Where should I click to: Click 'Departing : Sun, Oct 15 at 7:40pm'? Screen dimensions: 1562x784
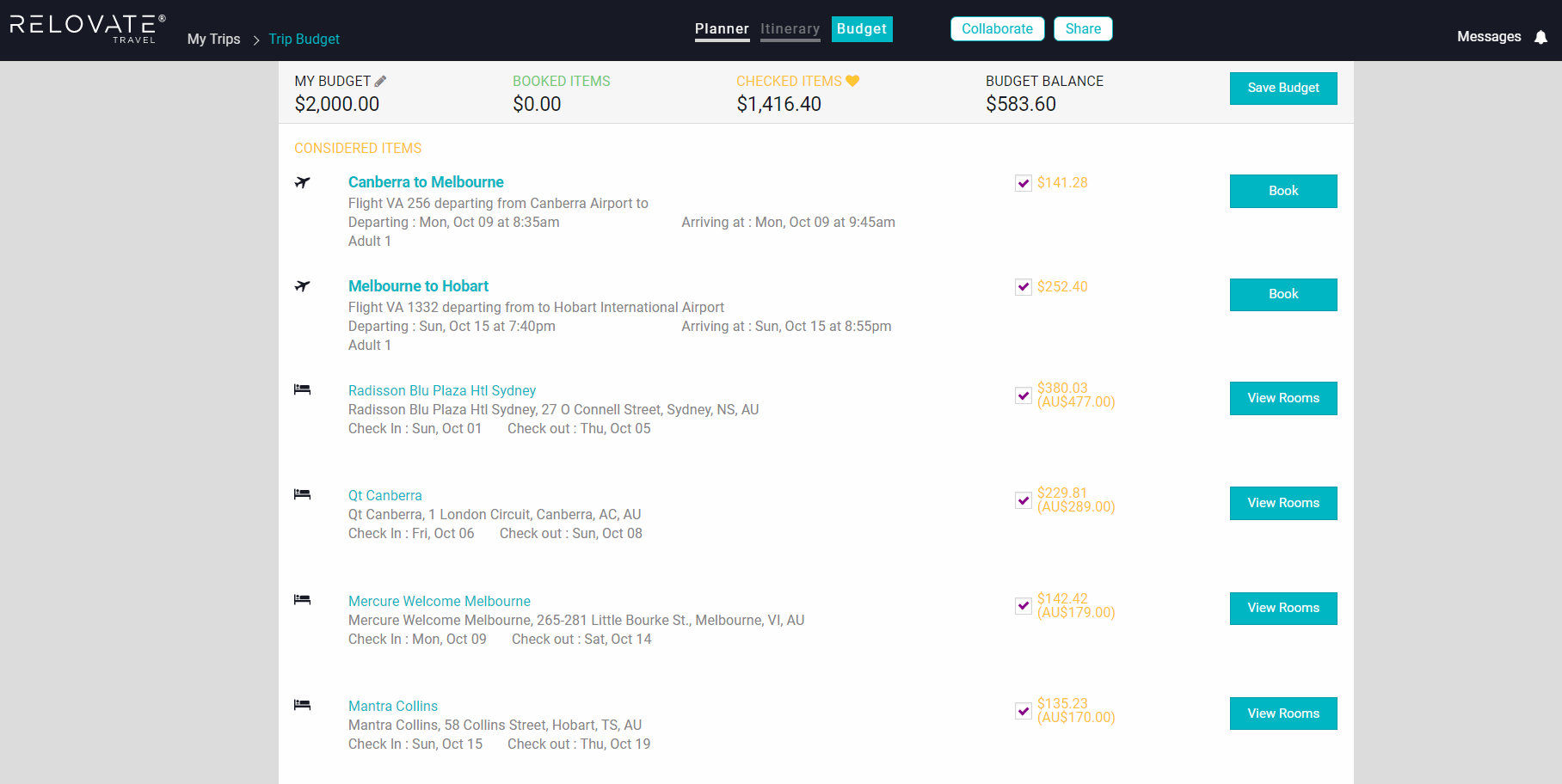point(452,326)
